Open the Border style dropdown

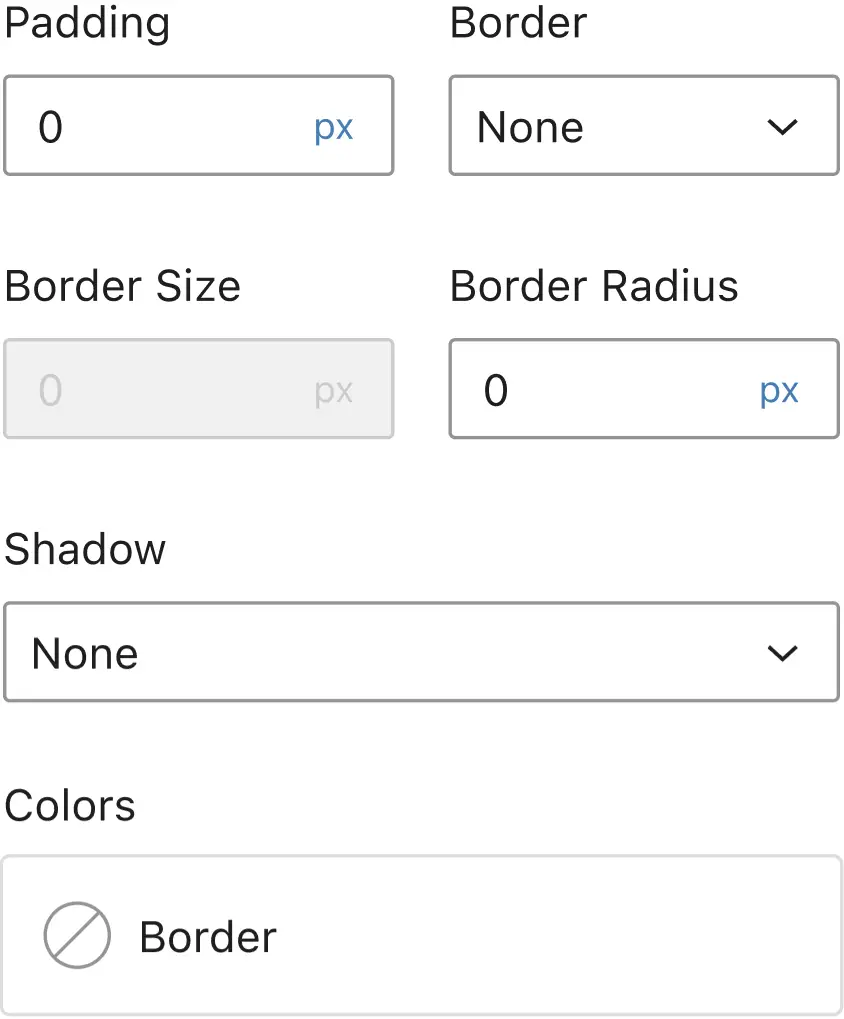tap(643, 126)
